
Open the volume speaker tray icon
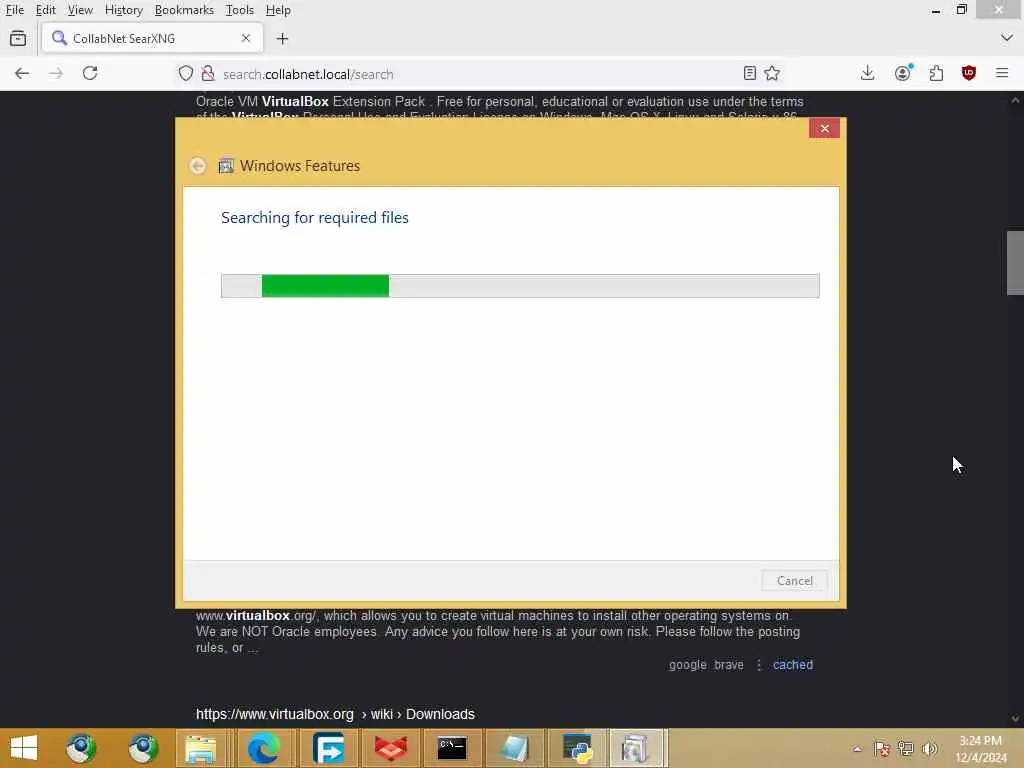click(929, 749)
